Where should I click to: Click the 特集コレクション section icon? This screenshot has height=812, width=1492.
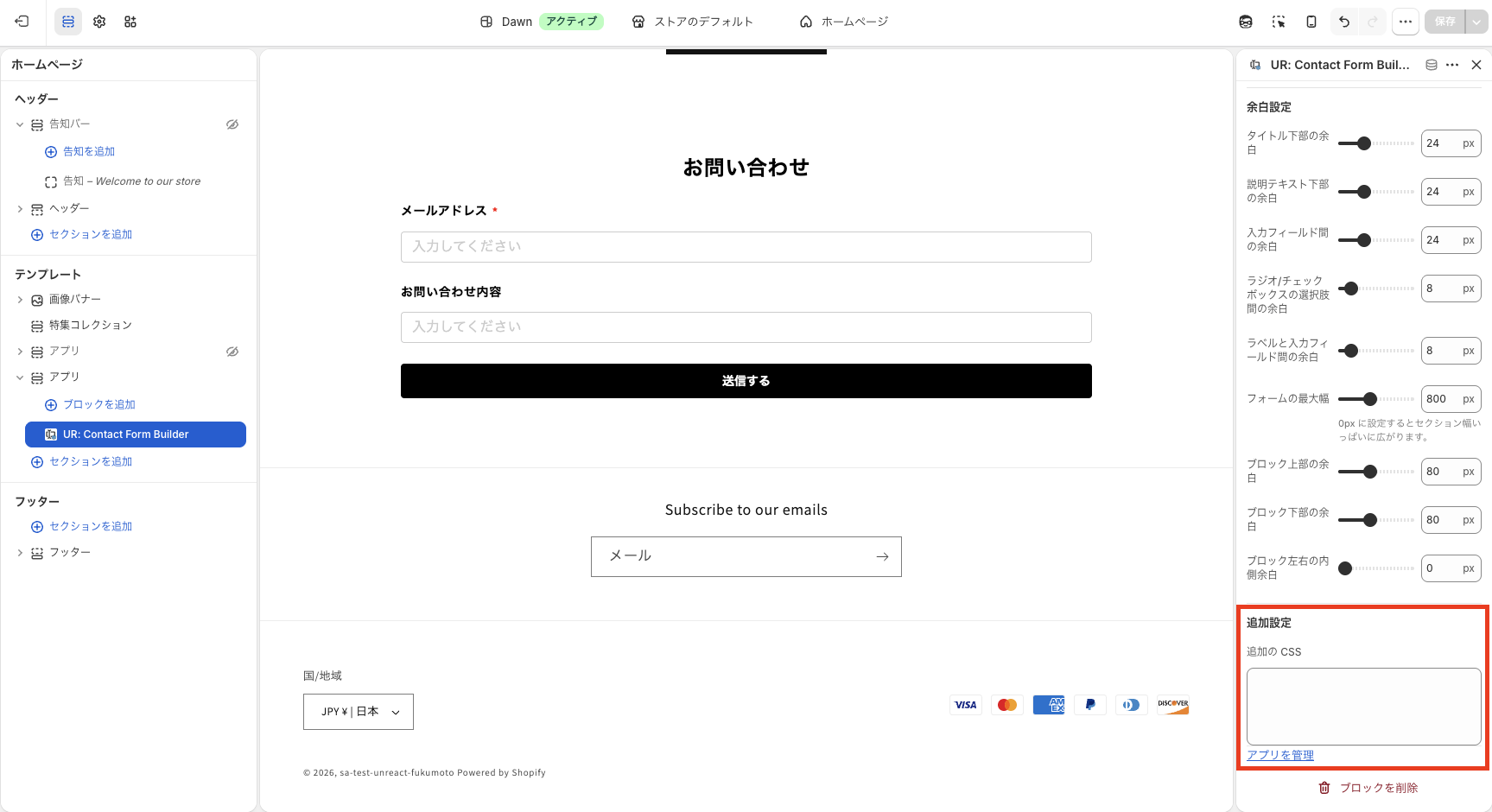click(37, 327)
